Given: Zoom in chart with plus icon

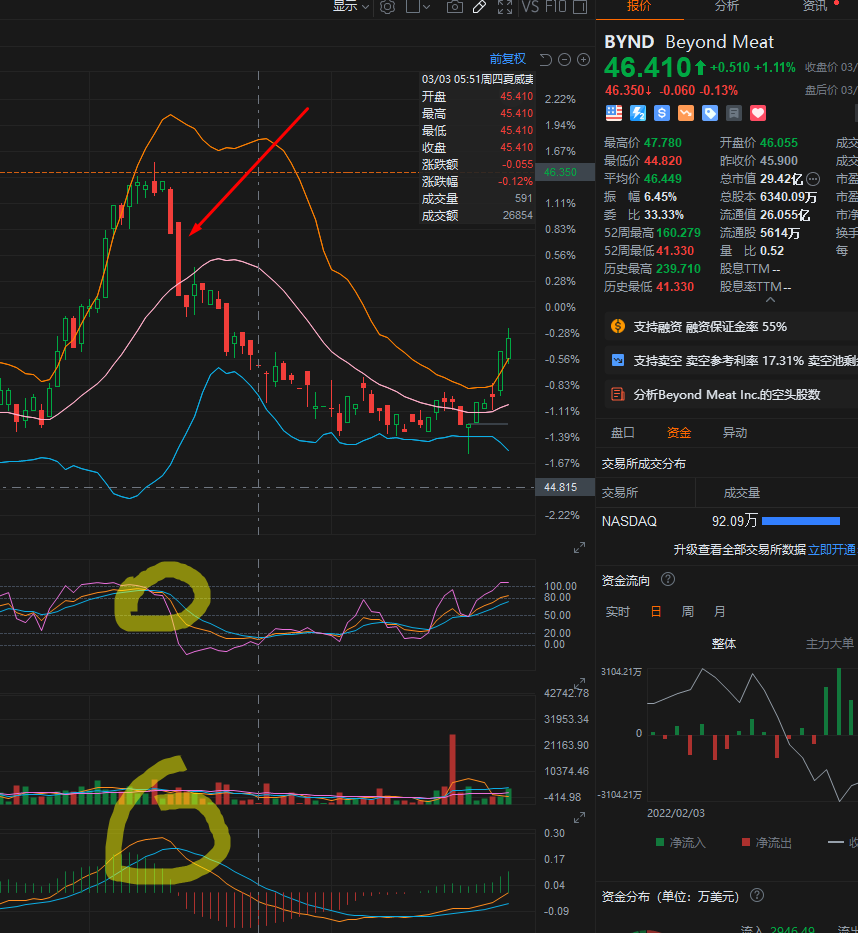Looking at the screenshot, I should pyautogui.click(x=584, y=60).
